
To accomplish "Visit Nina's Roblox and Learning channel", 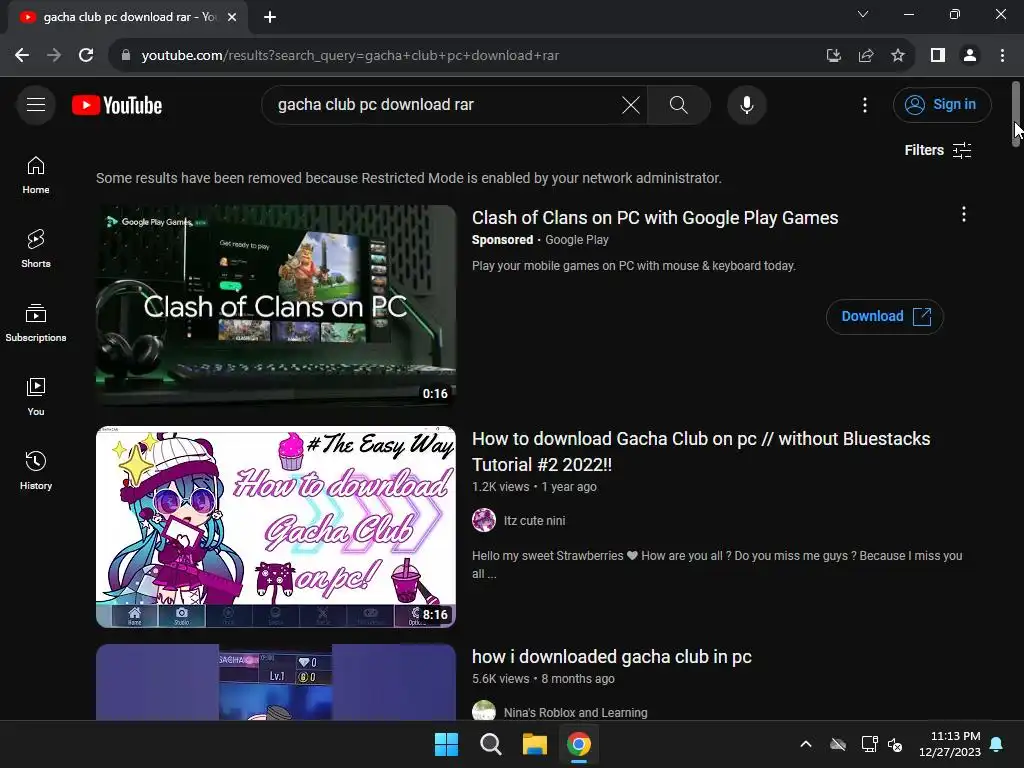I will tap(575, 712).
